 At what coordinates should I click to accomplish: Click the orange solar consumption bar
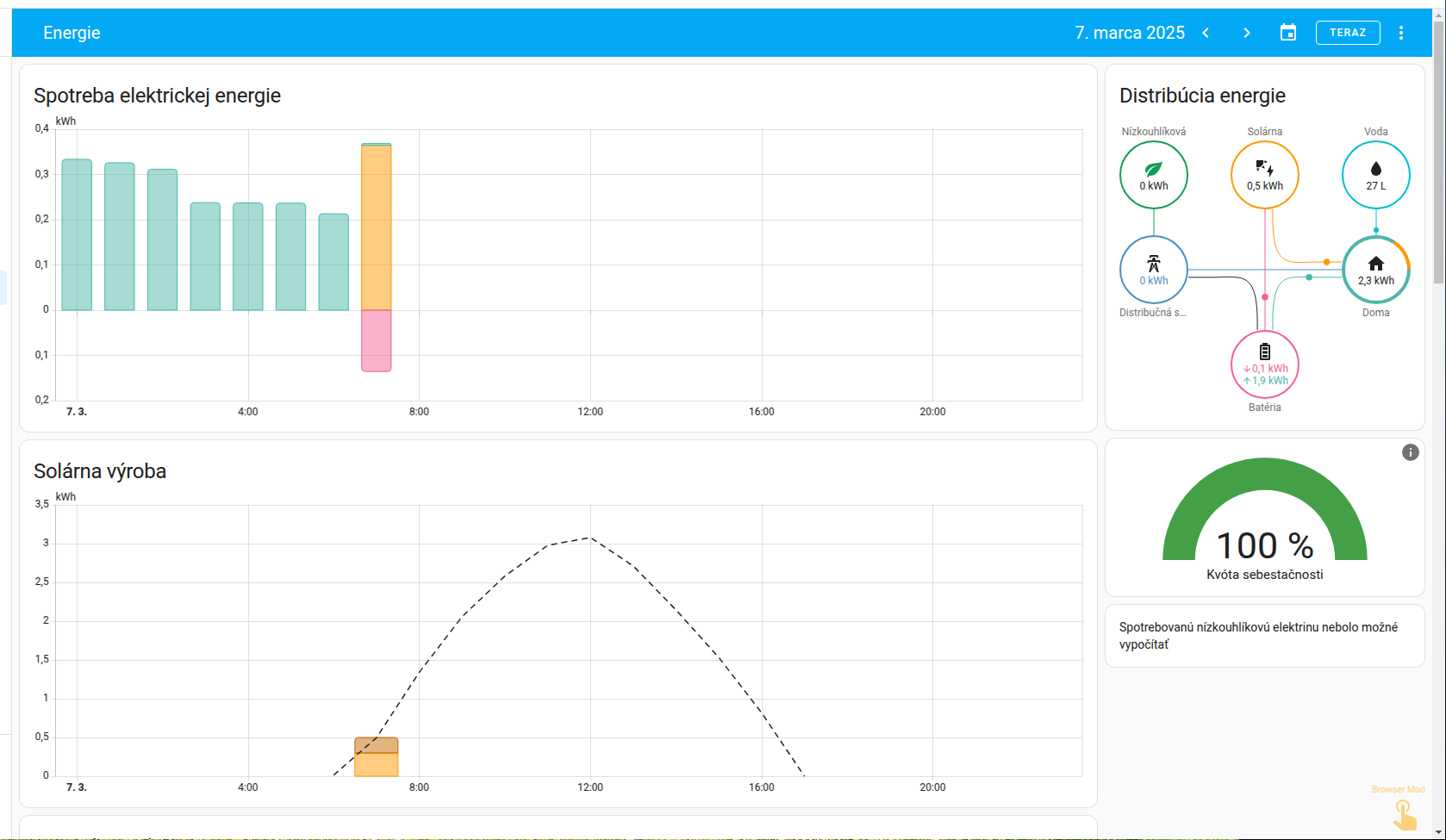point(377,228)
